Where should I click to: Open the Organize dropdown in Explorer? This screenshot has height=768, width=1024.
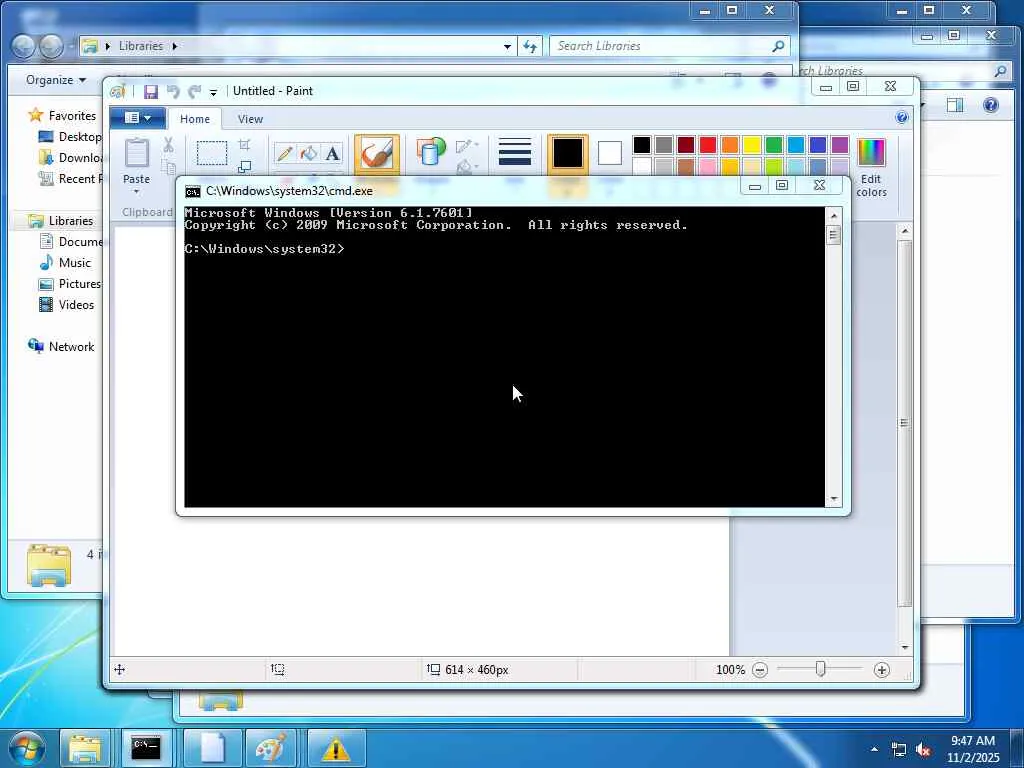point(56,80)
